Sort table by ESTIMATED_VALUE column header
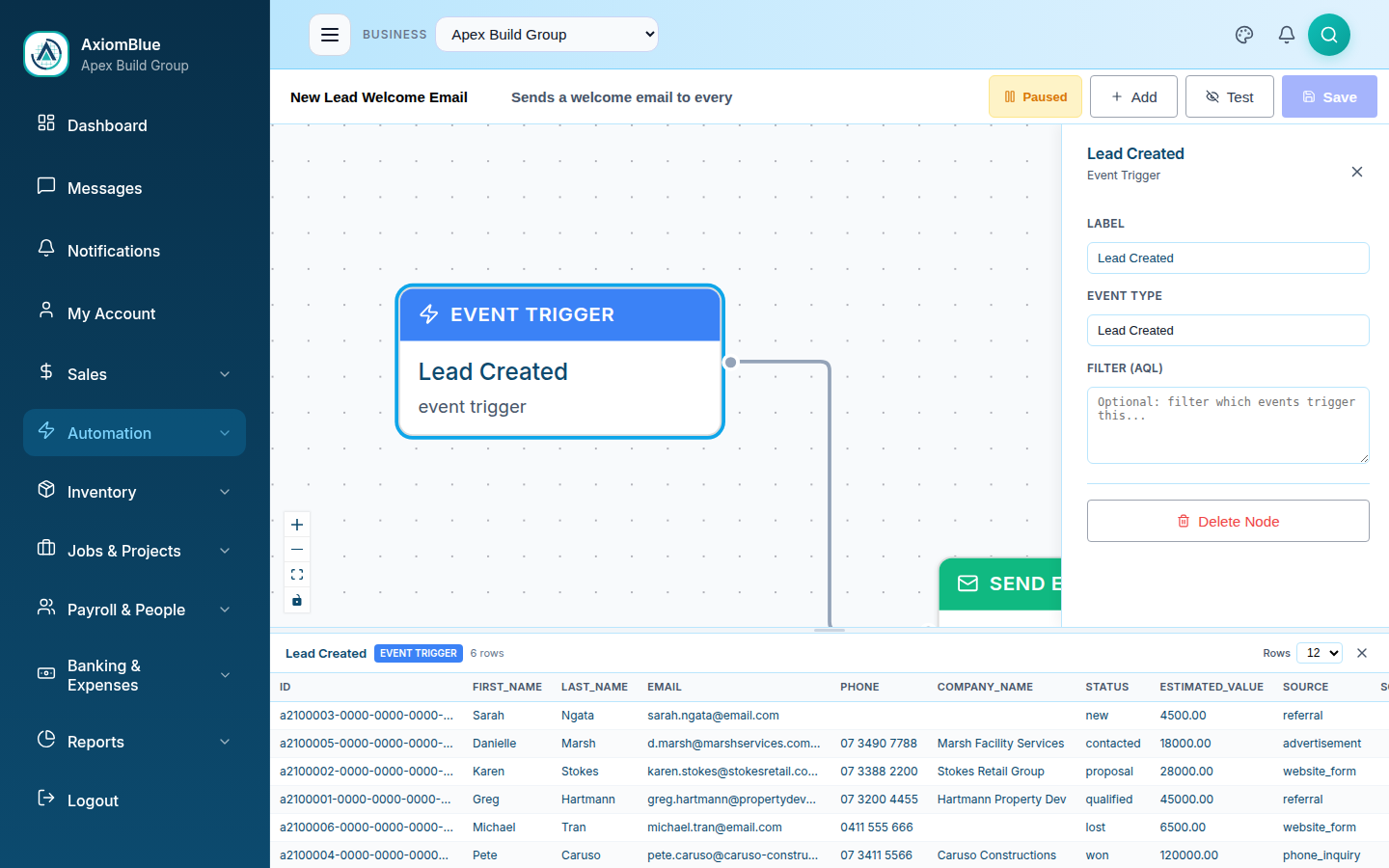The width and height of the screenshot is (1389, 868). 1212,687
